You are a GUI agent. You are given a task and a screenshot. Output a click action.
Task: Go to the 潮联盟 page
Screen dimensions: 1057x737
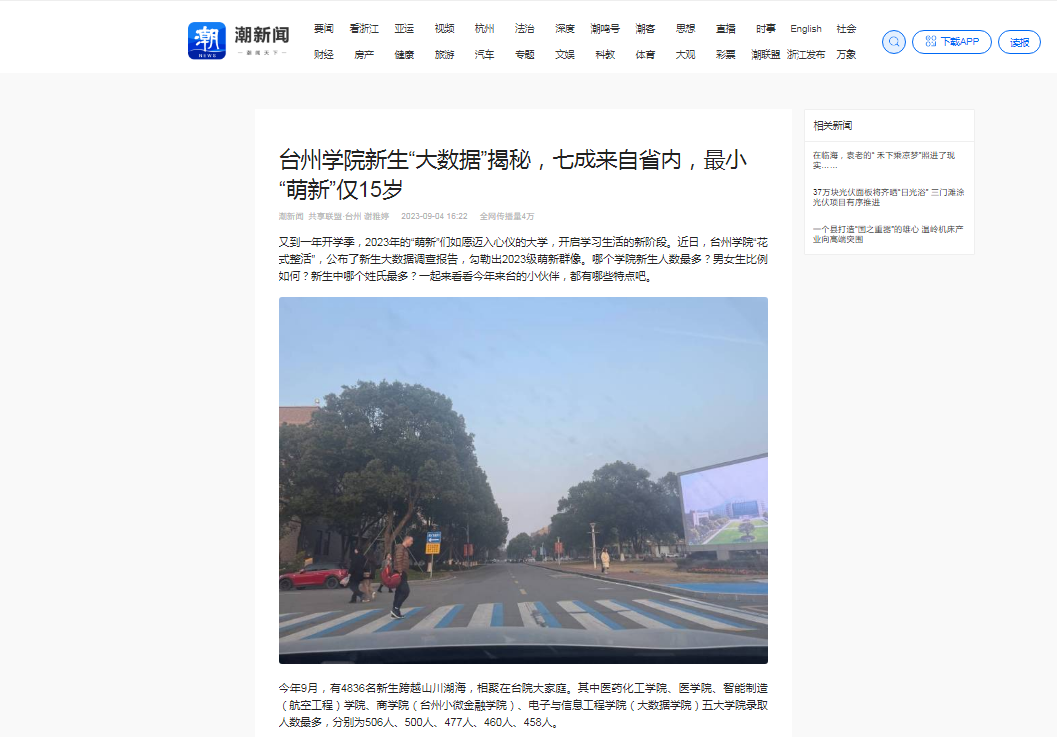point(765,54)
